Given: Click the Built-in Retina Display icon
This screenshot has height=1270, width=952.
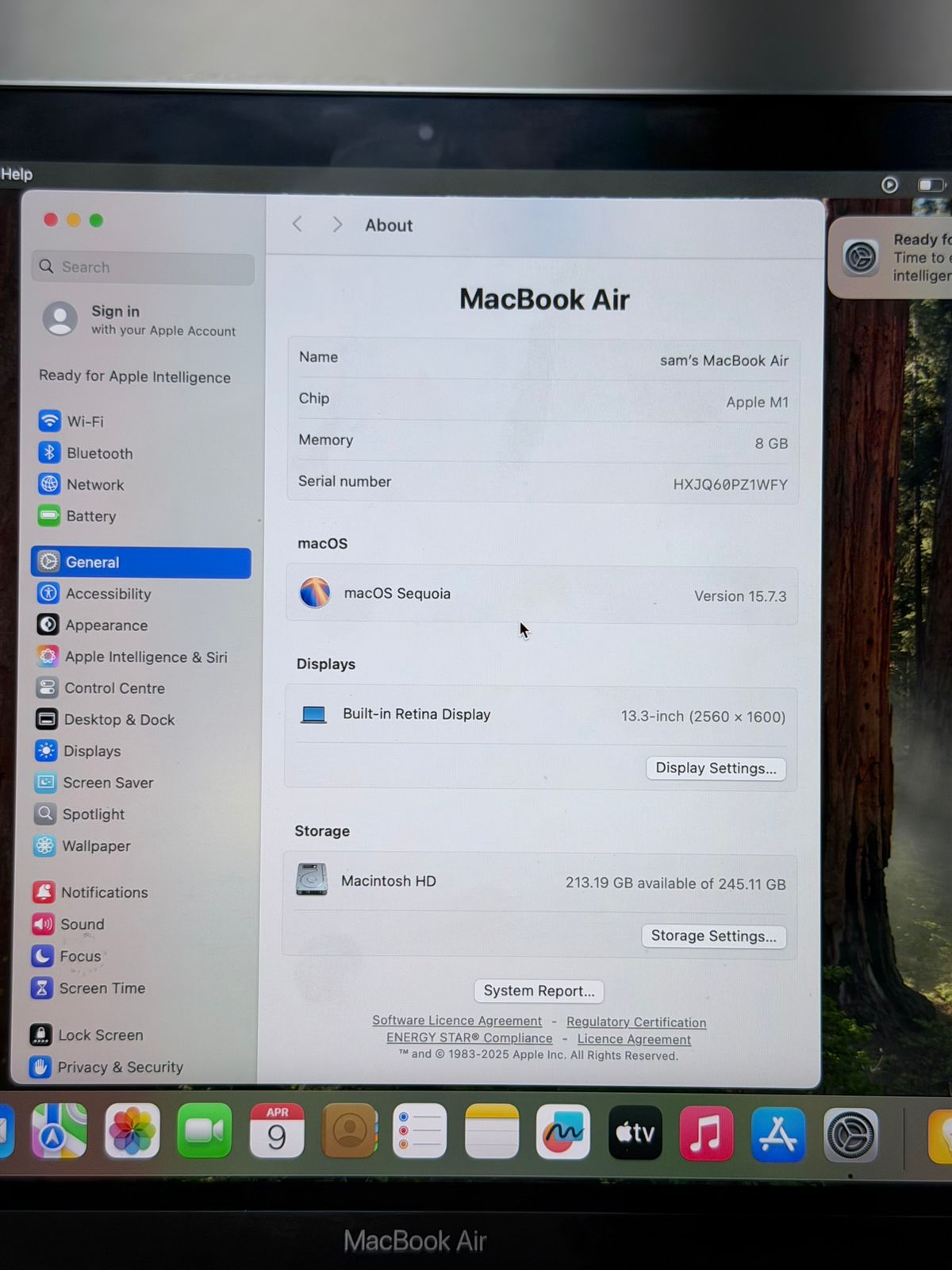Looking at the screenshot, I should click(313, 714).
